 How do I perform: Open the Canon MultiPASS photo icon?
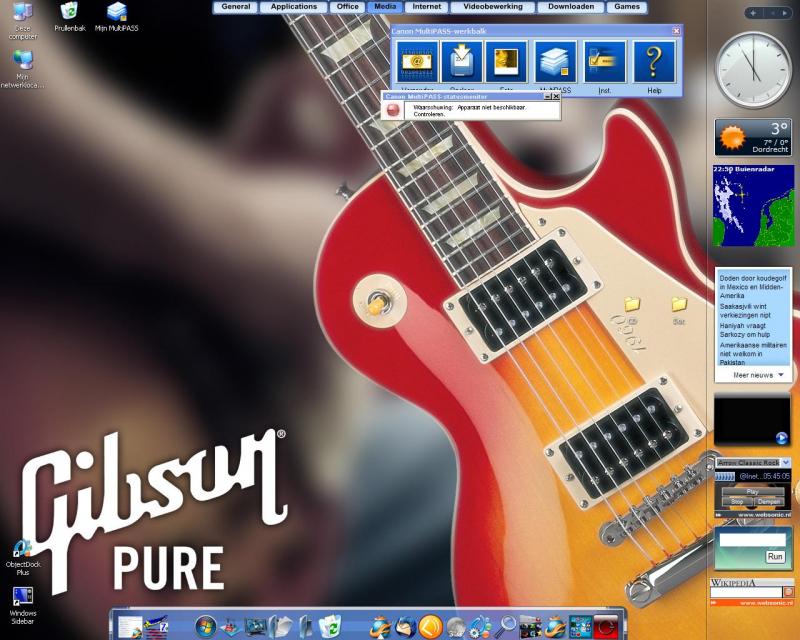pos(506,62)
